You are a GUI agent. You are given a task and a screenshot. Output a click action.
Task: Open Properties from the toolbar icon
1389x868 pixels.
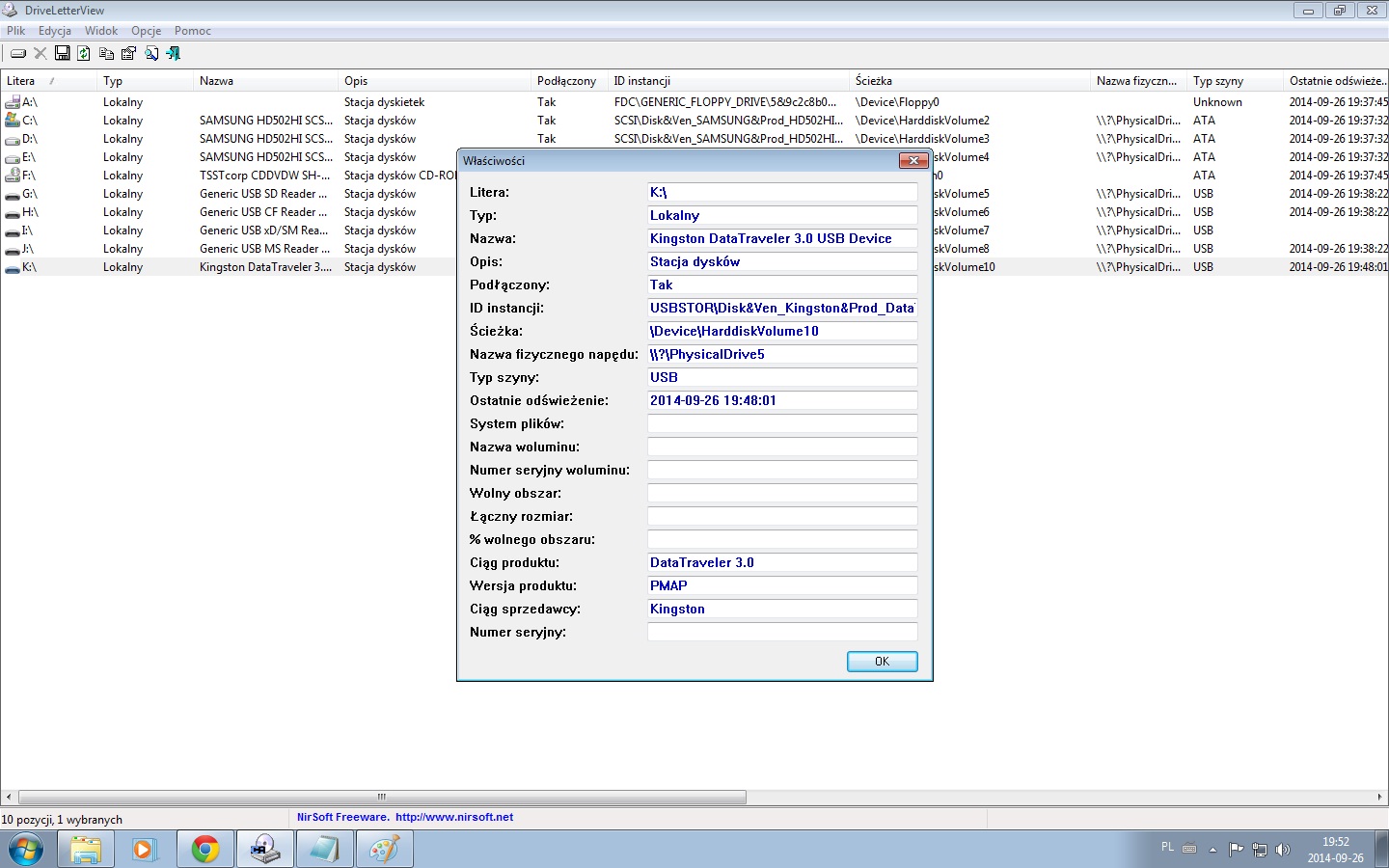point(128,53)
